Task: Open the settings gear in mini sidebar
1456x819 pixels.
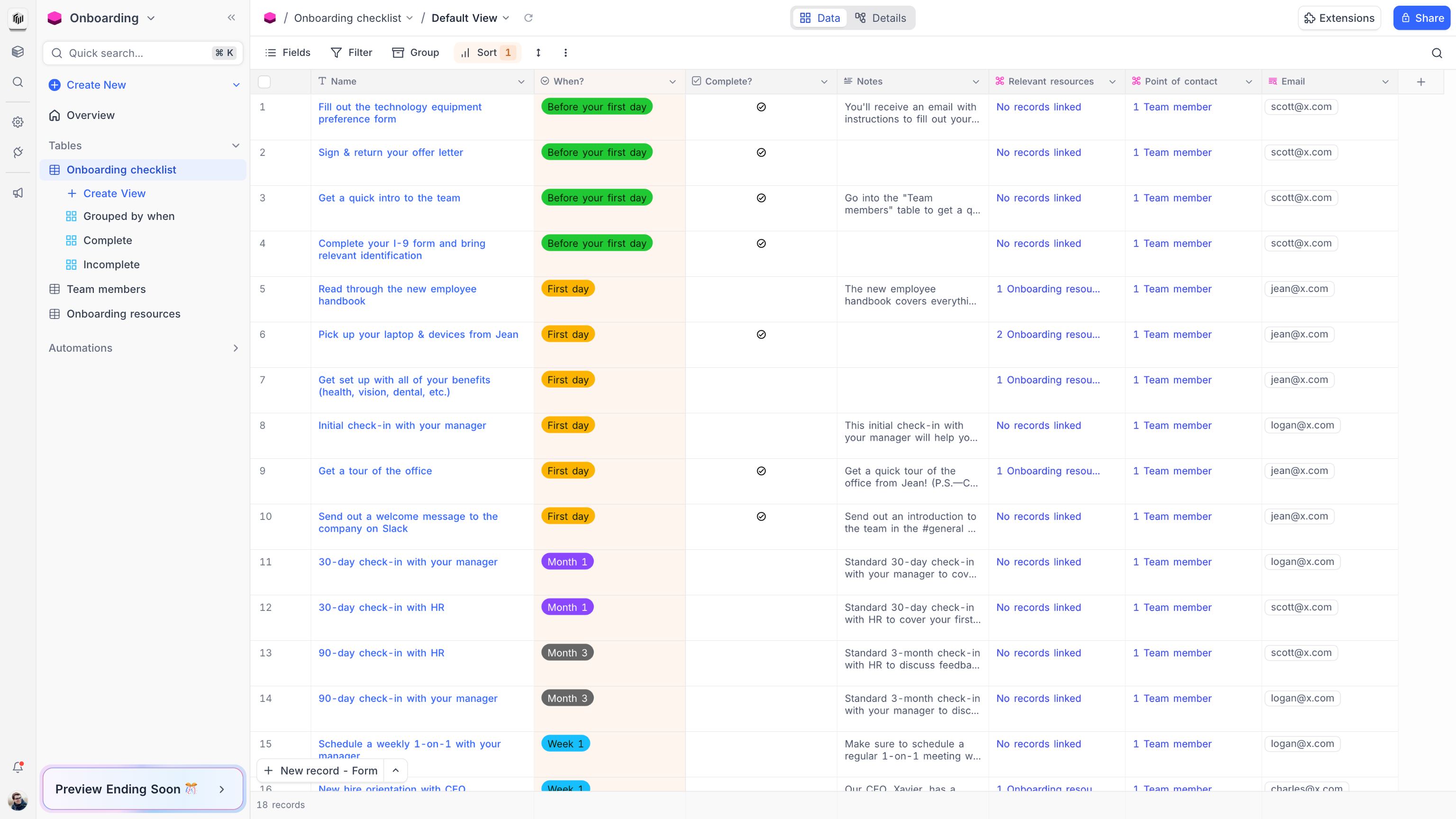Action: [18, 122]
